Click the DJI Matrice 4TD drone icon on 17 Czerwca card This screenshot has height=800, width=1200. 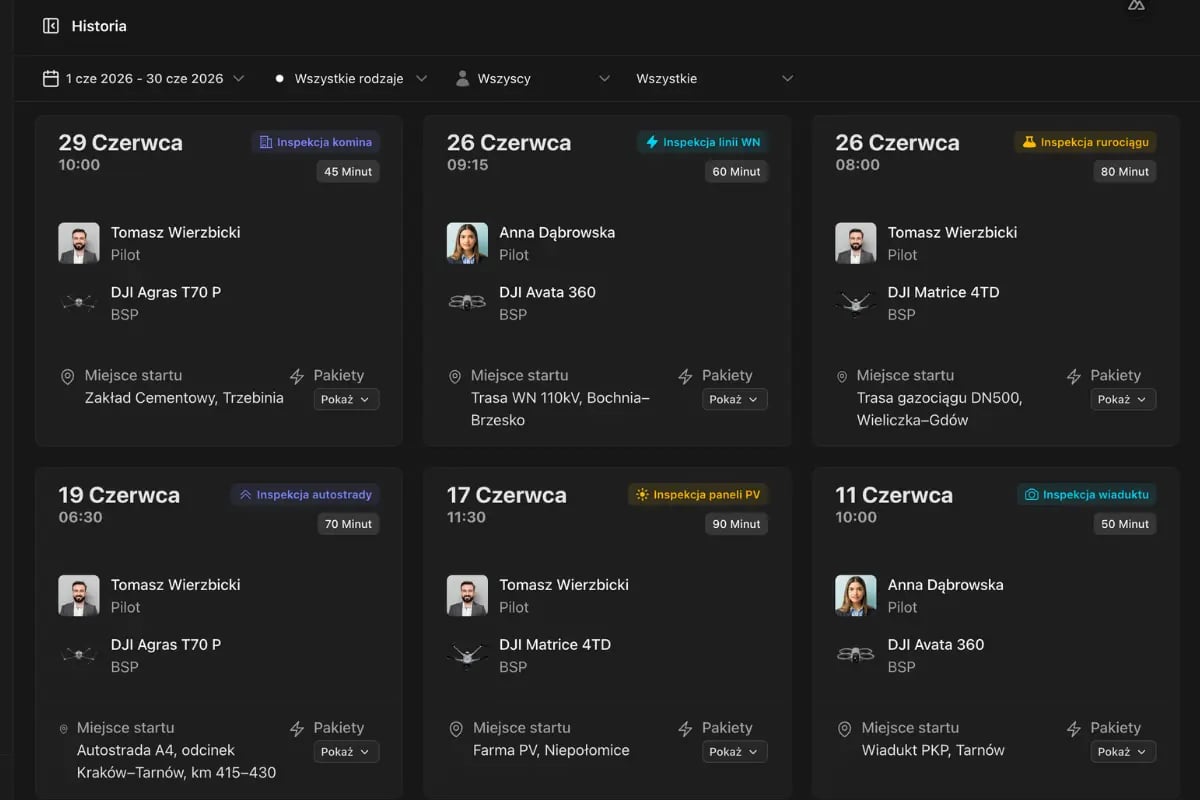467,655
